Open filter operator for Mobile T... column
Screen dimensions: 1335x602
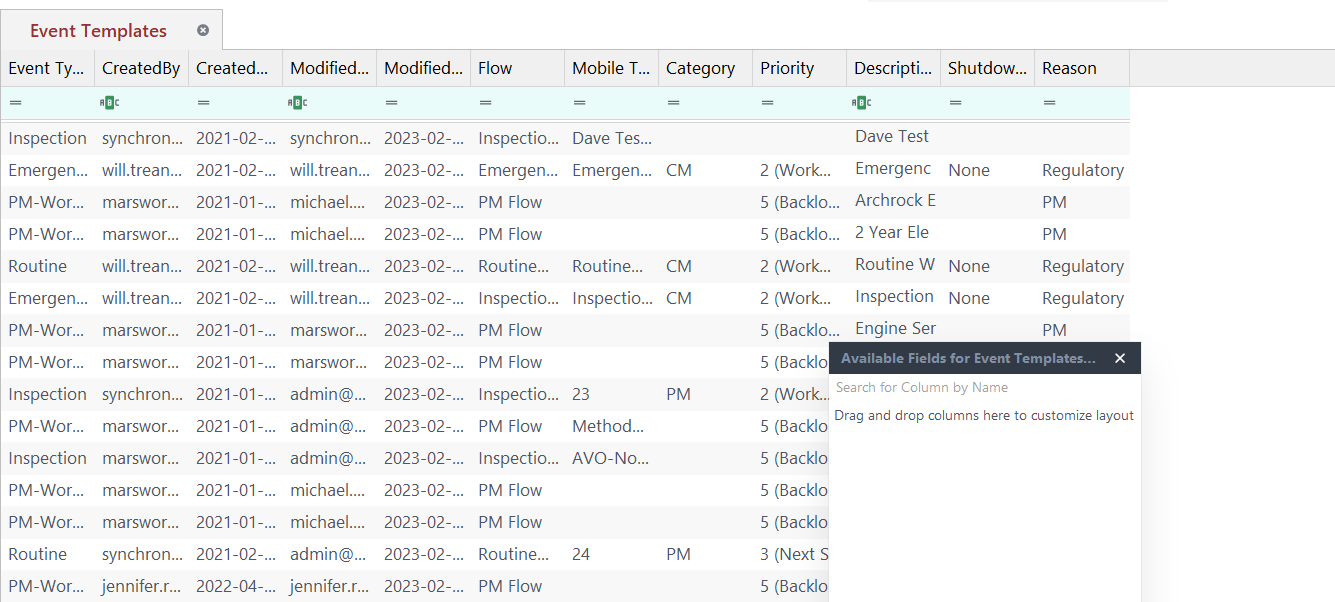[x=579, y=102]
